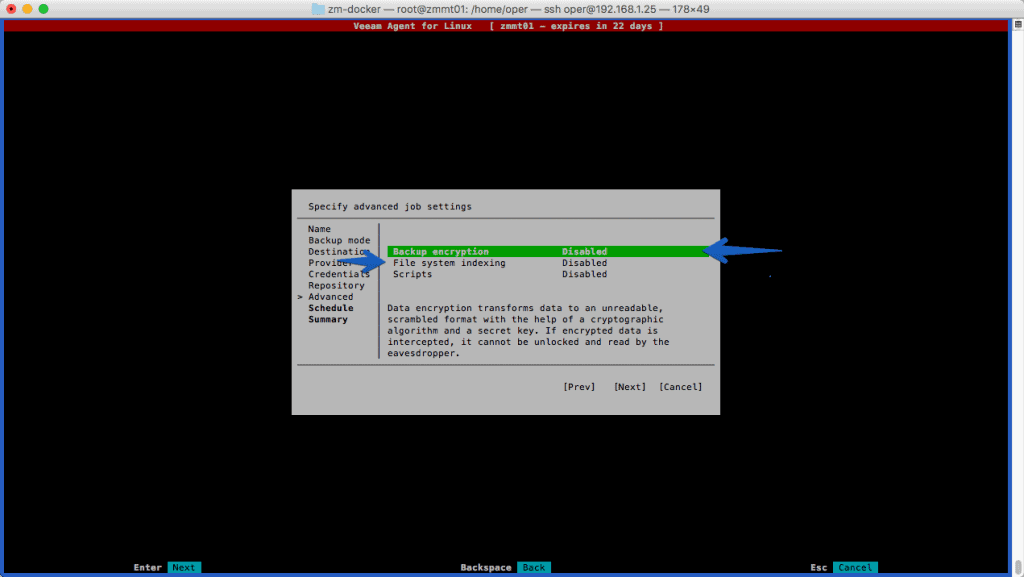The height and width of the screenshot is (577, 1024).
Task: Go to the Credentials wizard step
Action: (x=339, y=274)
